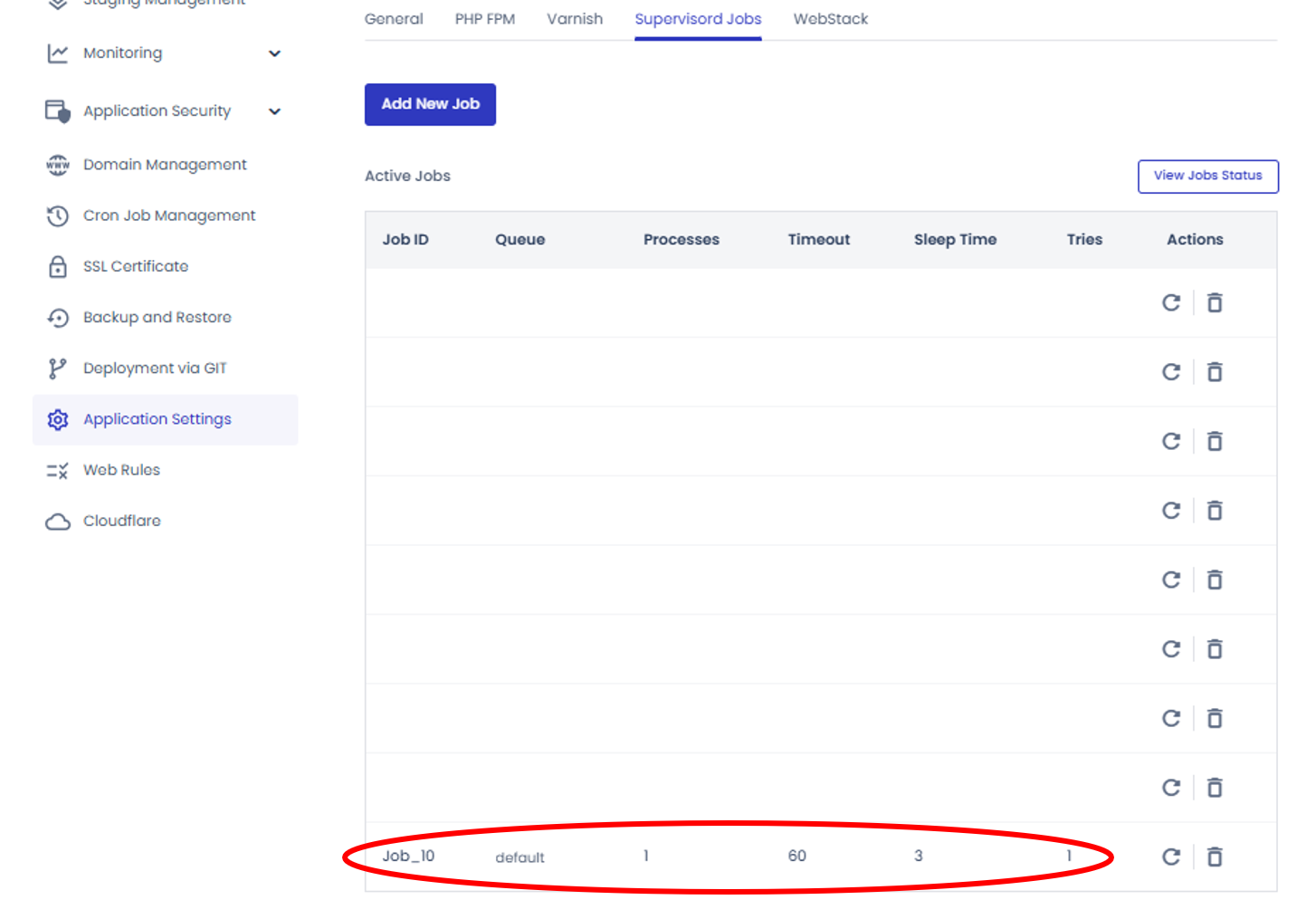The width and height of the screenshot is (1316, 919).
Task: Click the restart icon for Job_10
Action: point(1170,857)
